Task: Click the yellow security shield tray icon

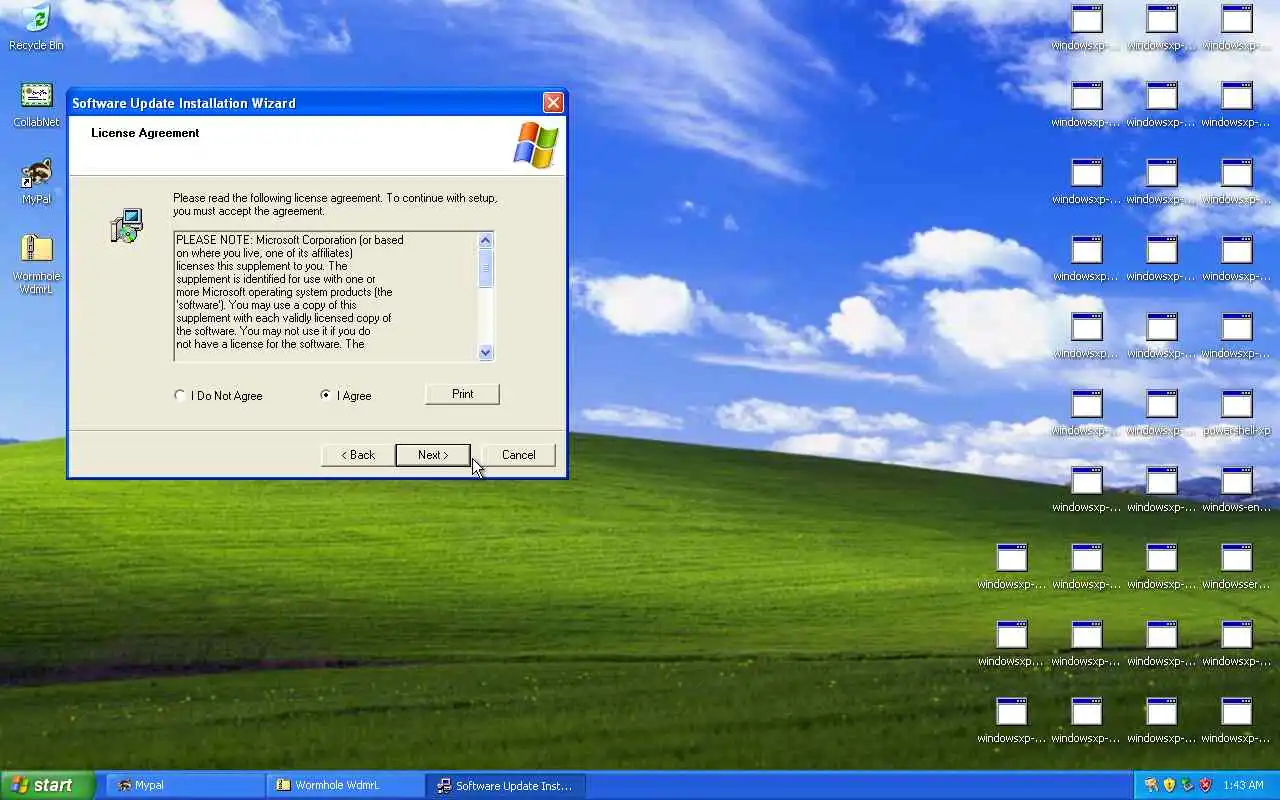Action: (x=1169, y=785)
